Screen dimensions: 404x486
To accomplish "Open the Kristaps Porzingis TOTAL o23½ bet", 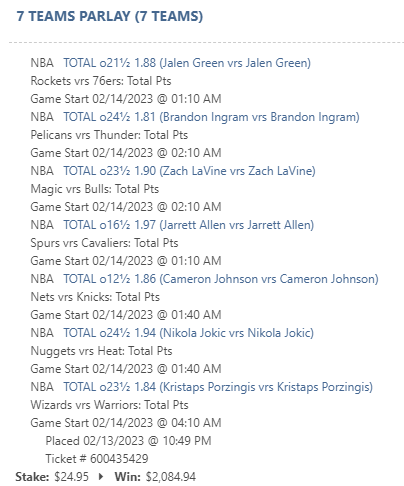I will pyautogui.click(x=218, y=387).
